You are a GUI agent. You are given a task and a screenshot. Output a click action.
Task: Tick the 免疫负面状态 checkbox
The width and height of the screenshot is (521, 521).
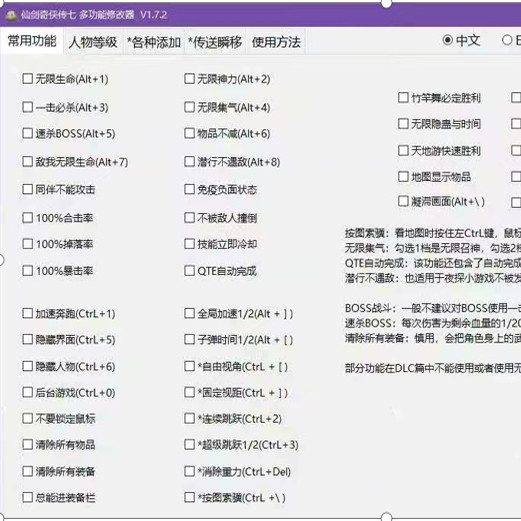189,189
